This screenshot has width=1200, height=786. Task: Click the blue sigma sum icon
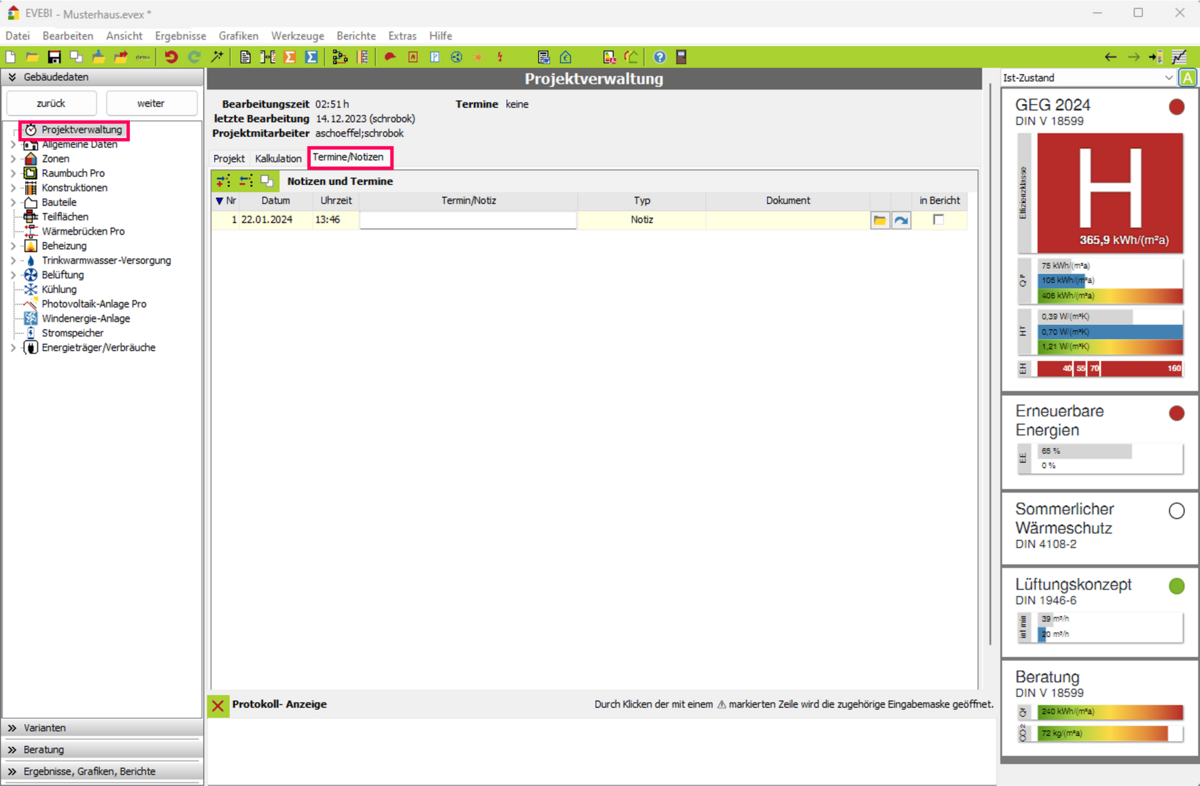311,57
